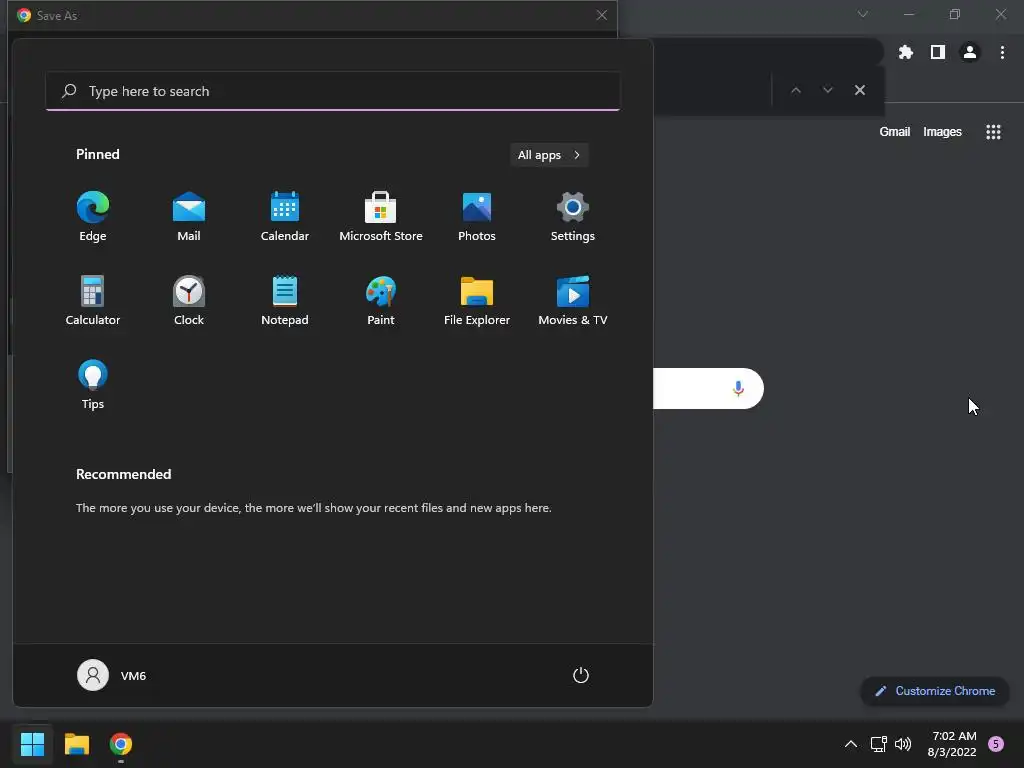1024x768 pixels.
Task: Launch the Mail app
Action: click(x=189, y=216)
